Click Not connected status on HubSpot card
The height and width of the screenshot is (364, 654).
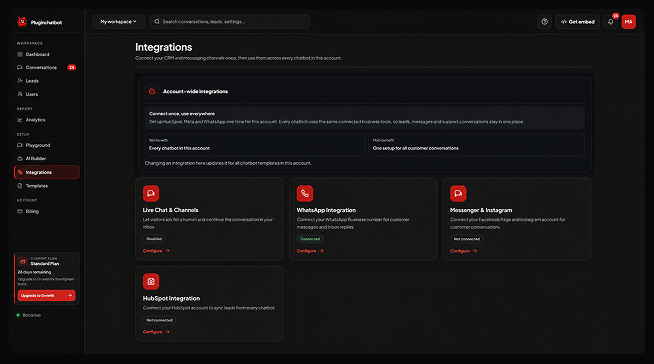tap(159, 320)
